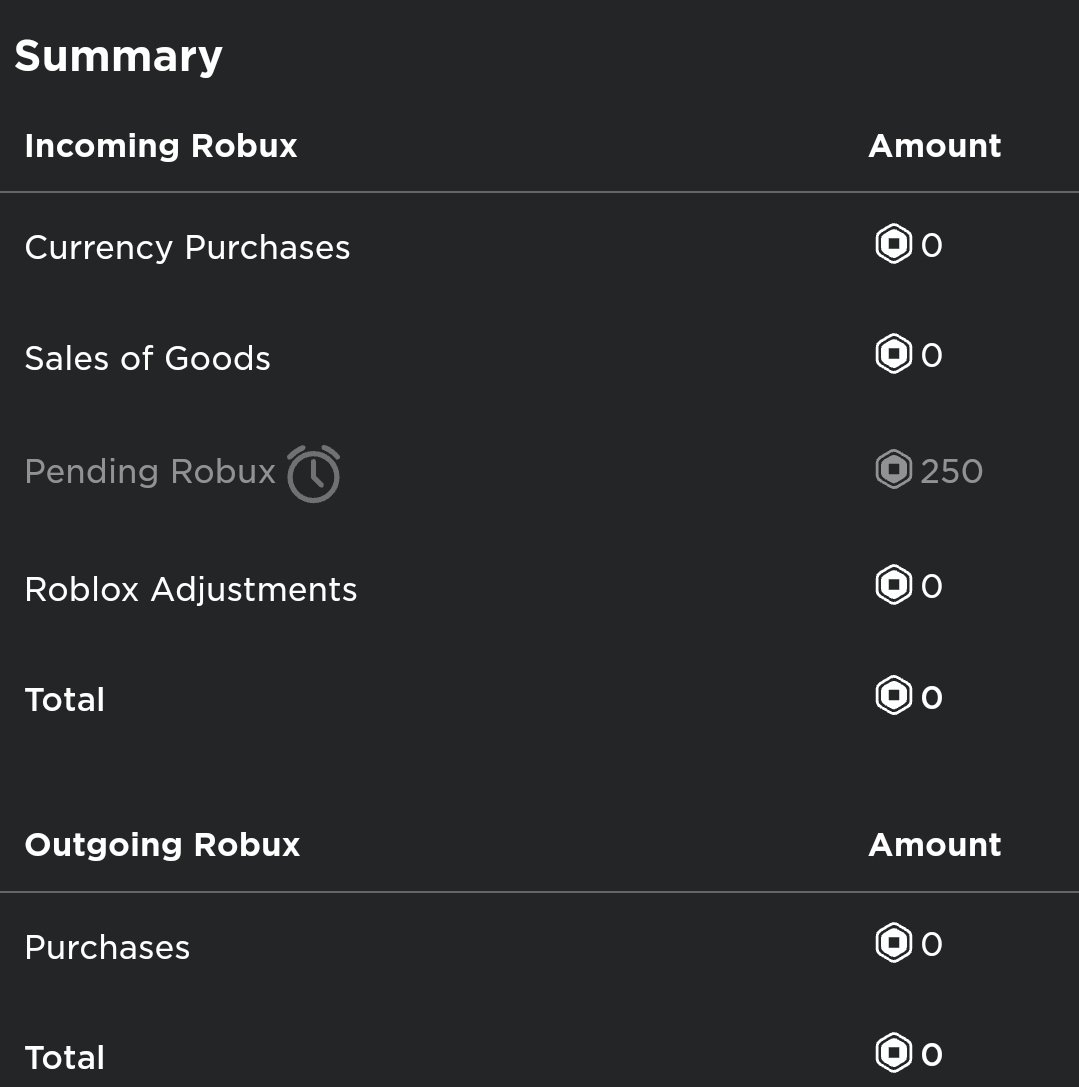Click Robux icon in Sales of Goods row
The image size is (1079, 1087).
[893, 354]
